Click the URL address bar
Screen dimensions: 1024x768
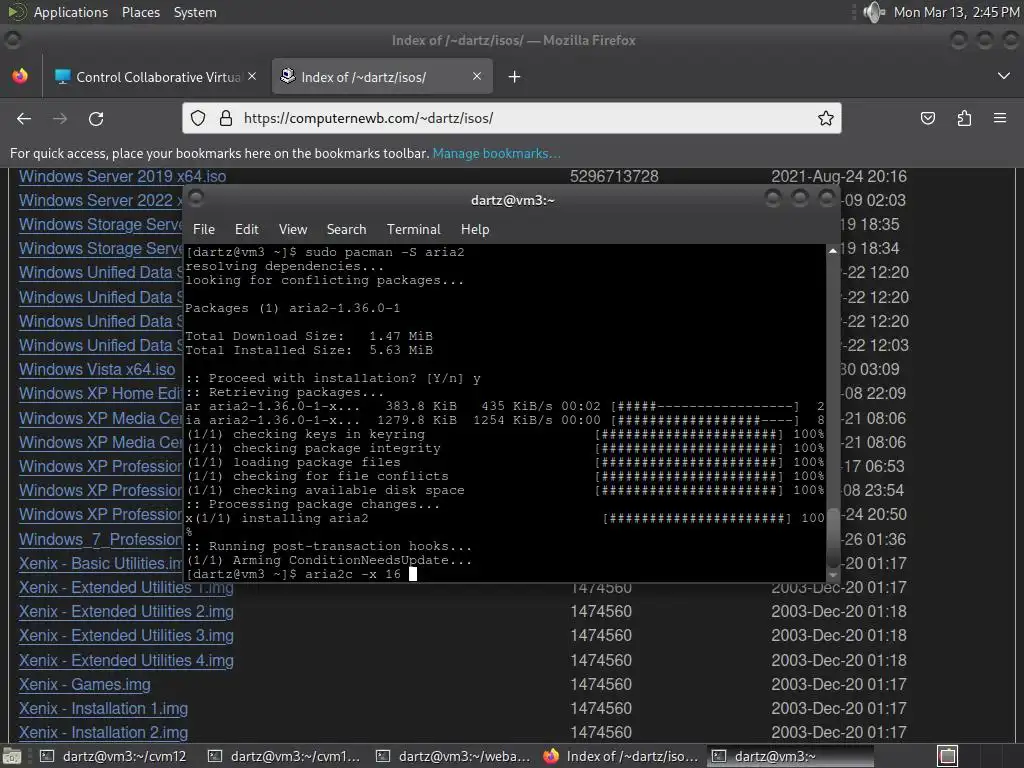(511, 118)
